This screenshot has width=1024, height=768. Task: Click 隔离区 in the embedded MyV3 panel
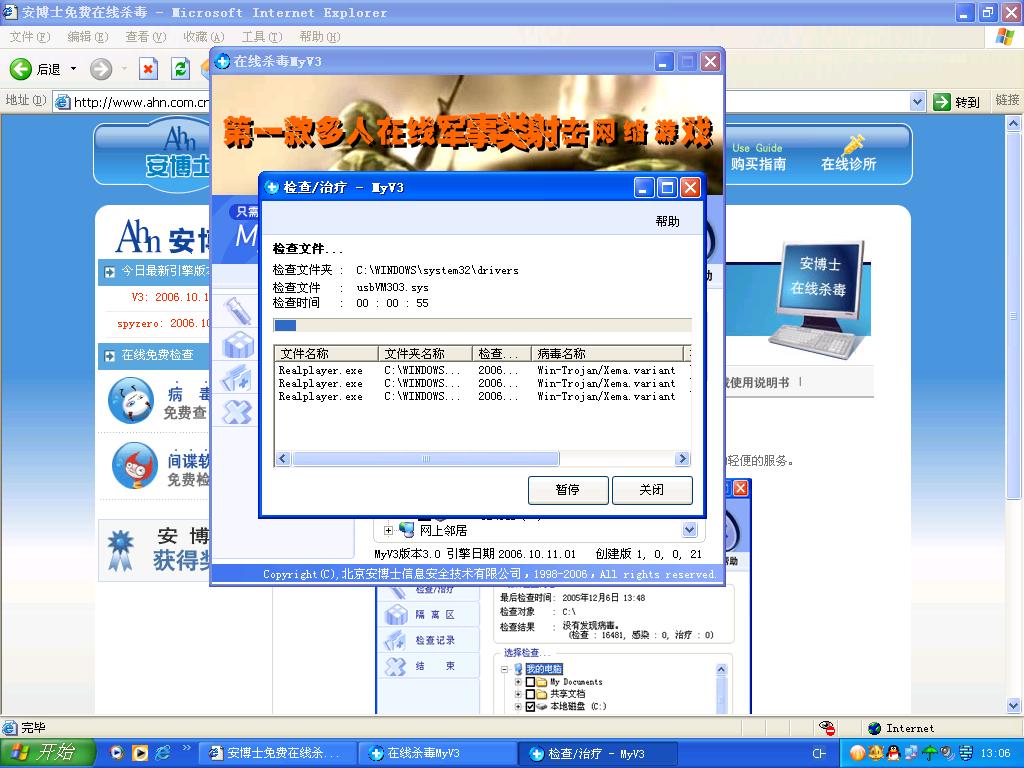click(435, 615)
